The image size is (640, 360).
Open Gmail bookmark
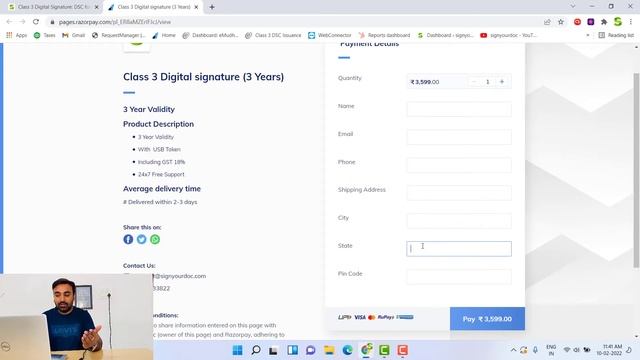74,36
